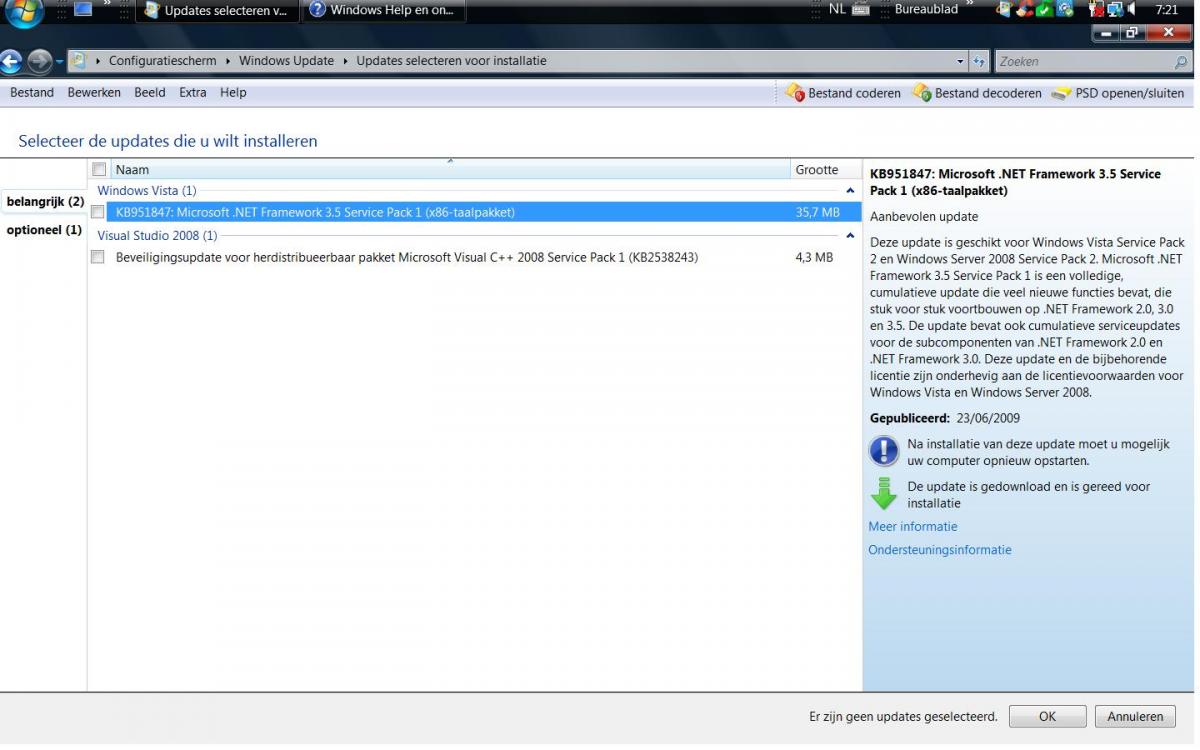
Task: Click the Control Panel icon in address bar
Action: 78,61
